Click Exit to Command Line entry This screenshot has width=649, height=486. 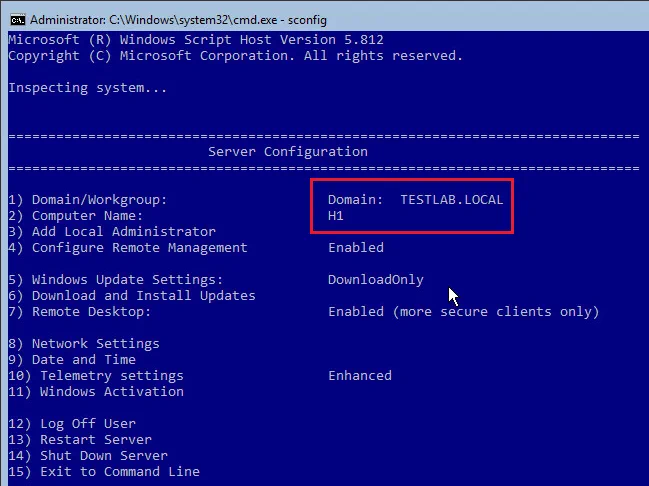coord(104,472)
